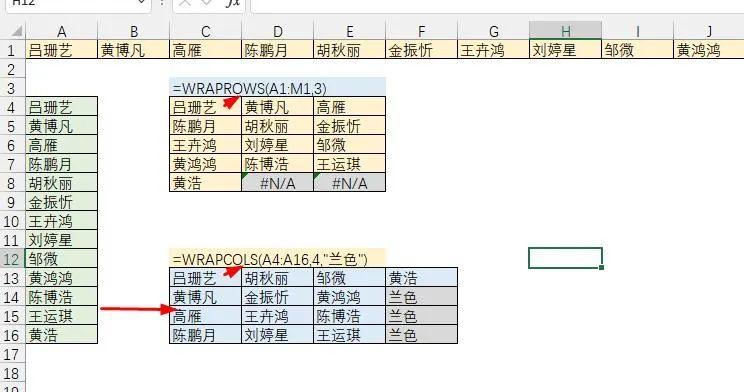Image resolution: width=744 pixels, height=392 pixels.
Task: Click cell F14 with 兰色
Action: pos(422,297)
